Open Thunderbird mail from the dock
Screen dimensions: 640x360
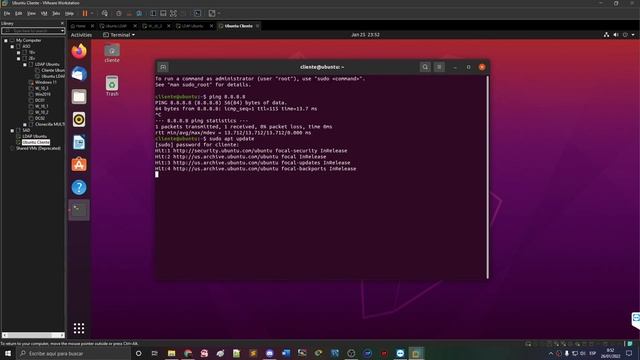pos(79,74)
